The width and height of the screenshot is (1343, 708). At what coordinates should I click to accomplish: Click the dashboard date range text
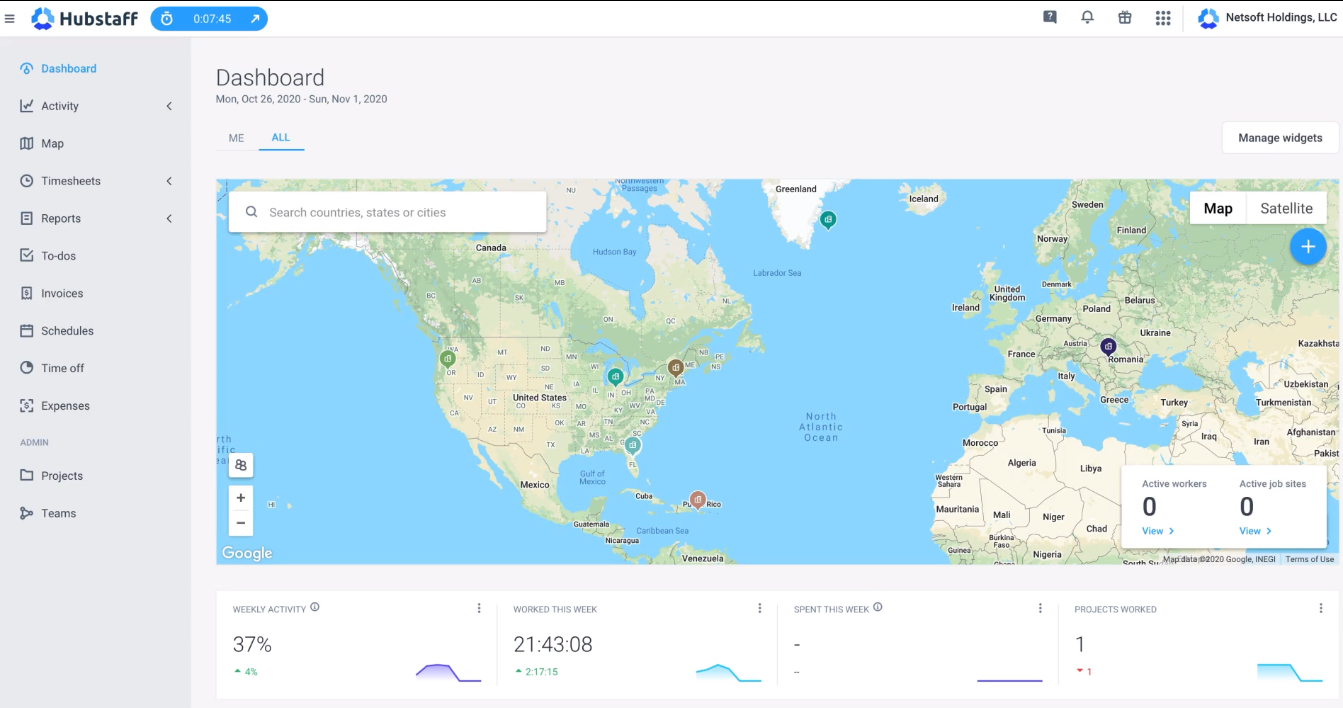click(301, 99)
